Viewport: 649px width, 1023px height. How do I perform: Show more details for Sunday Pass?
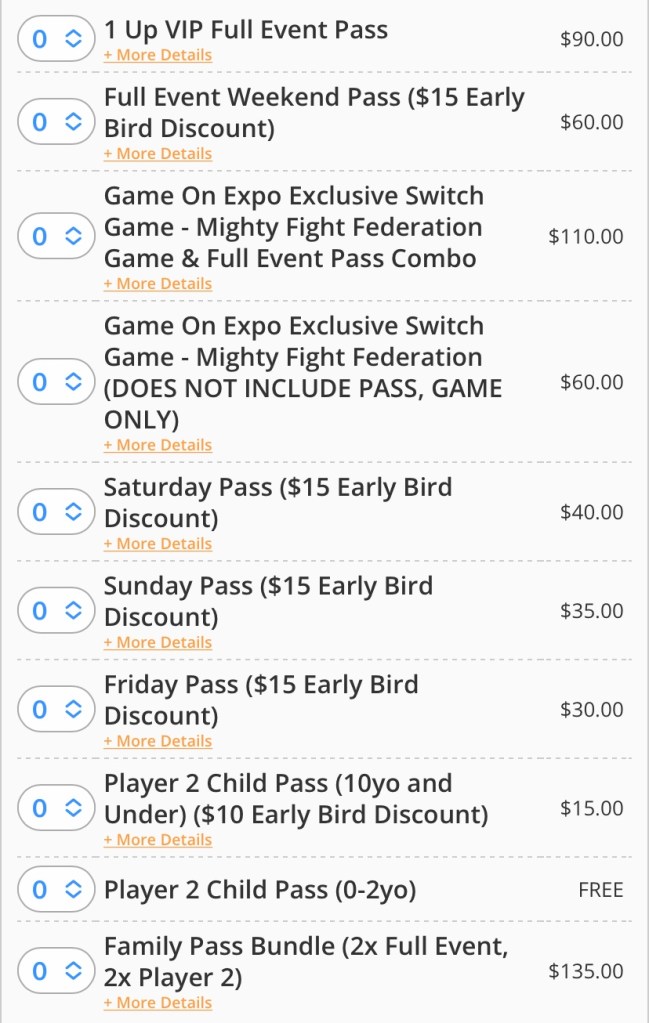[x=158, y=642]
